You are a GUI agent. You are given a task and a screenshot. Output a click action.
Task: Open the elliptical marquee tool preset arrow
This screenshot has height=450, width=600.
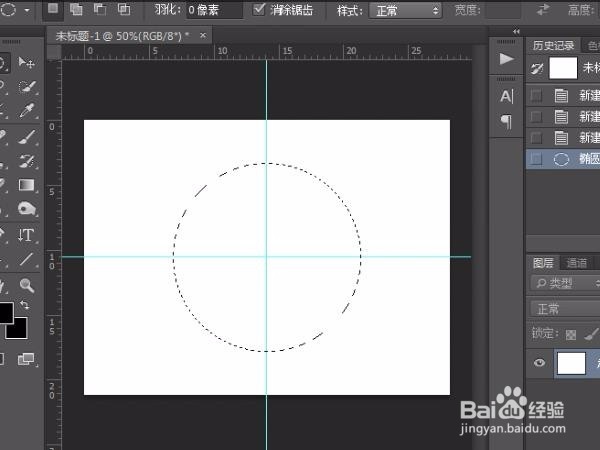click(x=27, y=10)
